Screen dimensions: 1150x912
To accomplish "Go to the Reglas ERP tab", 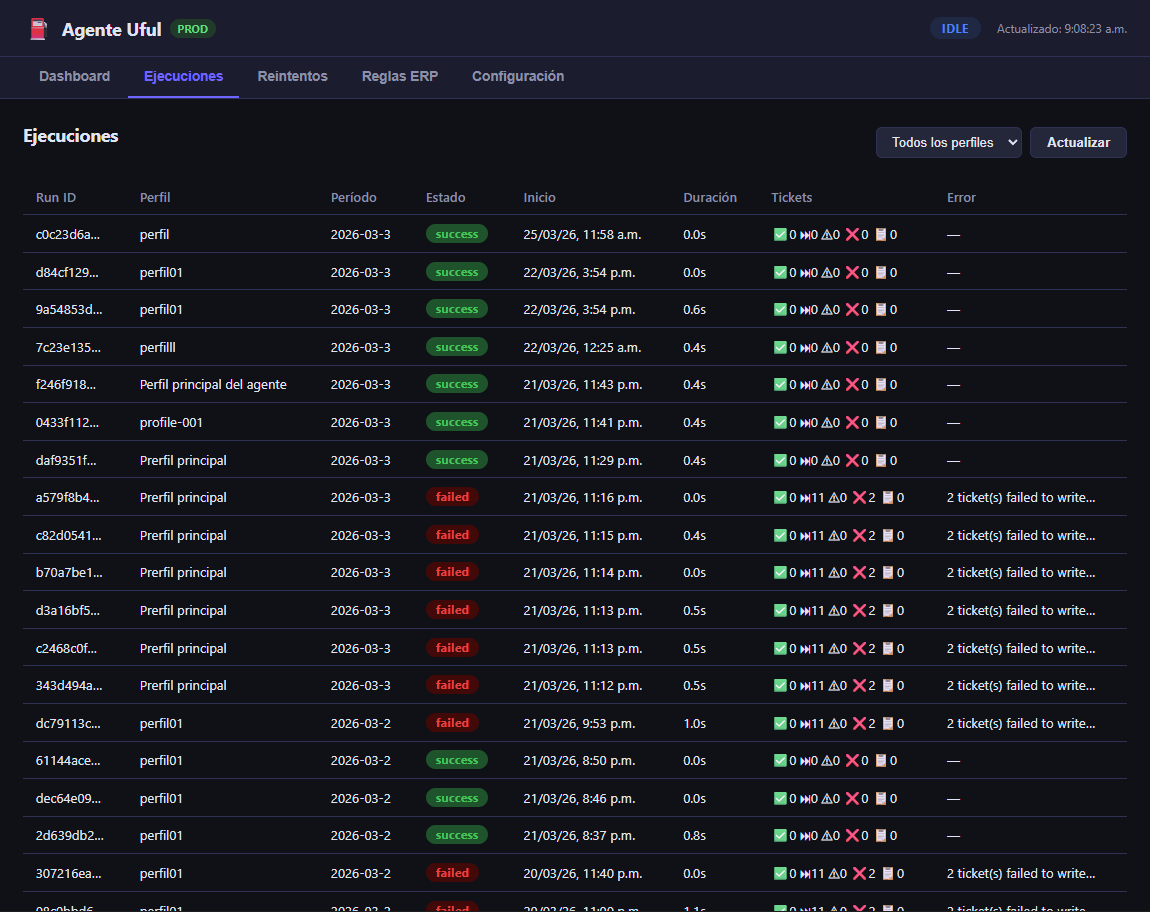I will click(x=399, y=77).
